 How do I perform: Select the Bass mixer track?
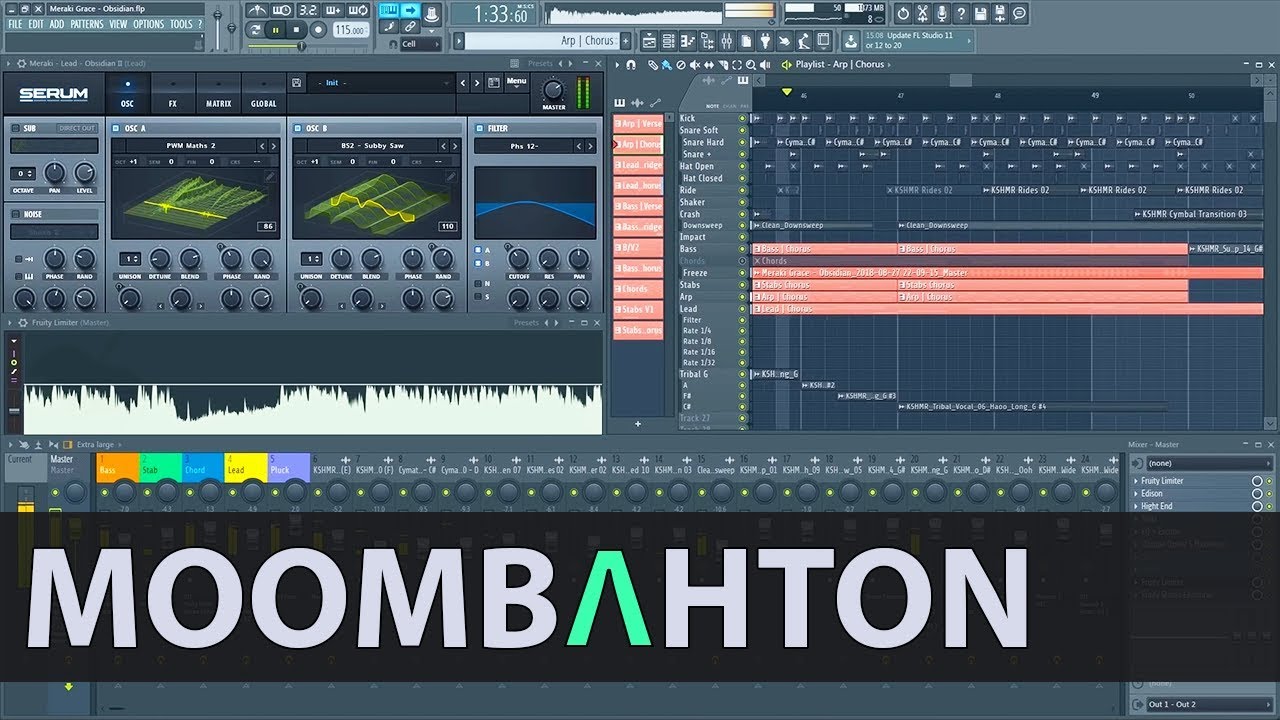click(118, 467)
